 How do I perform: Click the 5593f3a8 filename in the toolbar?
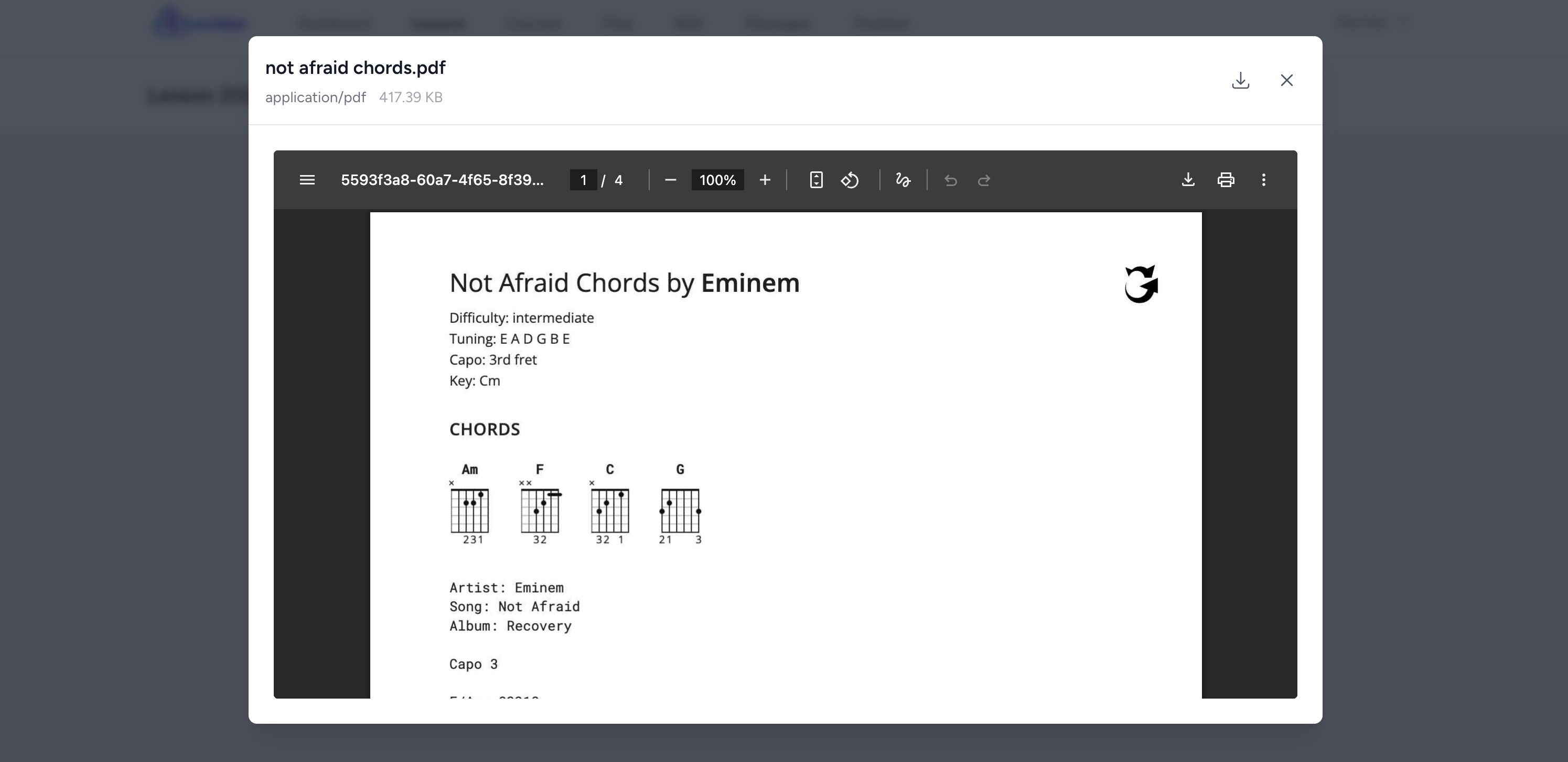tap(443, 180)
